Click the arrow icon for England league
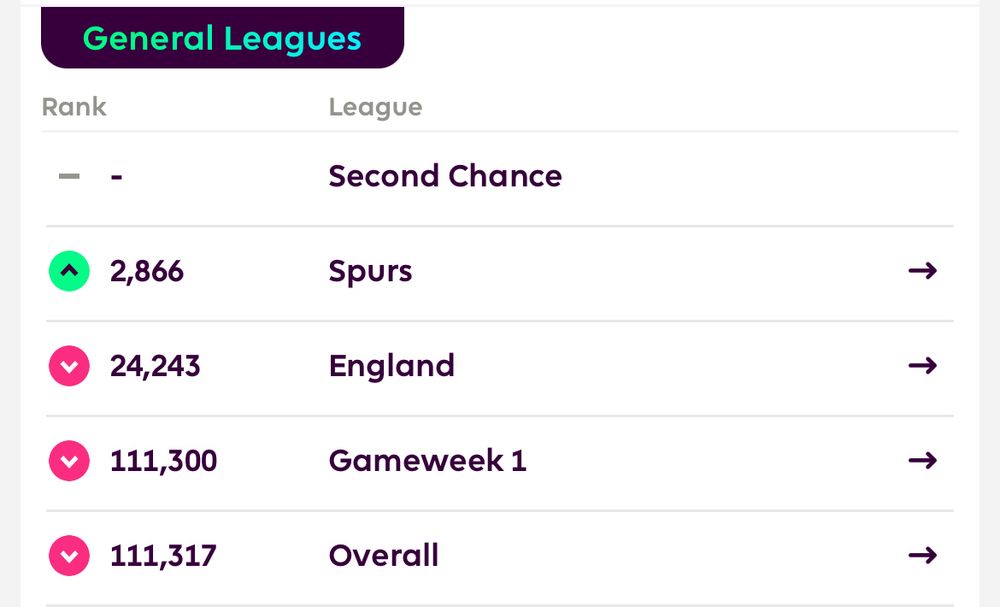The height and width of the screenshot is (607, 1000). click(x=922, y=365)
